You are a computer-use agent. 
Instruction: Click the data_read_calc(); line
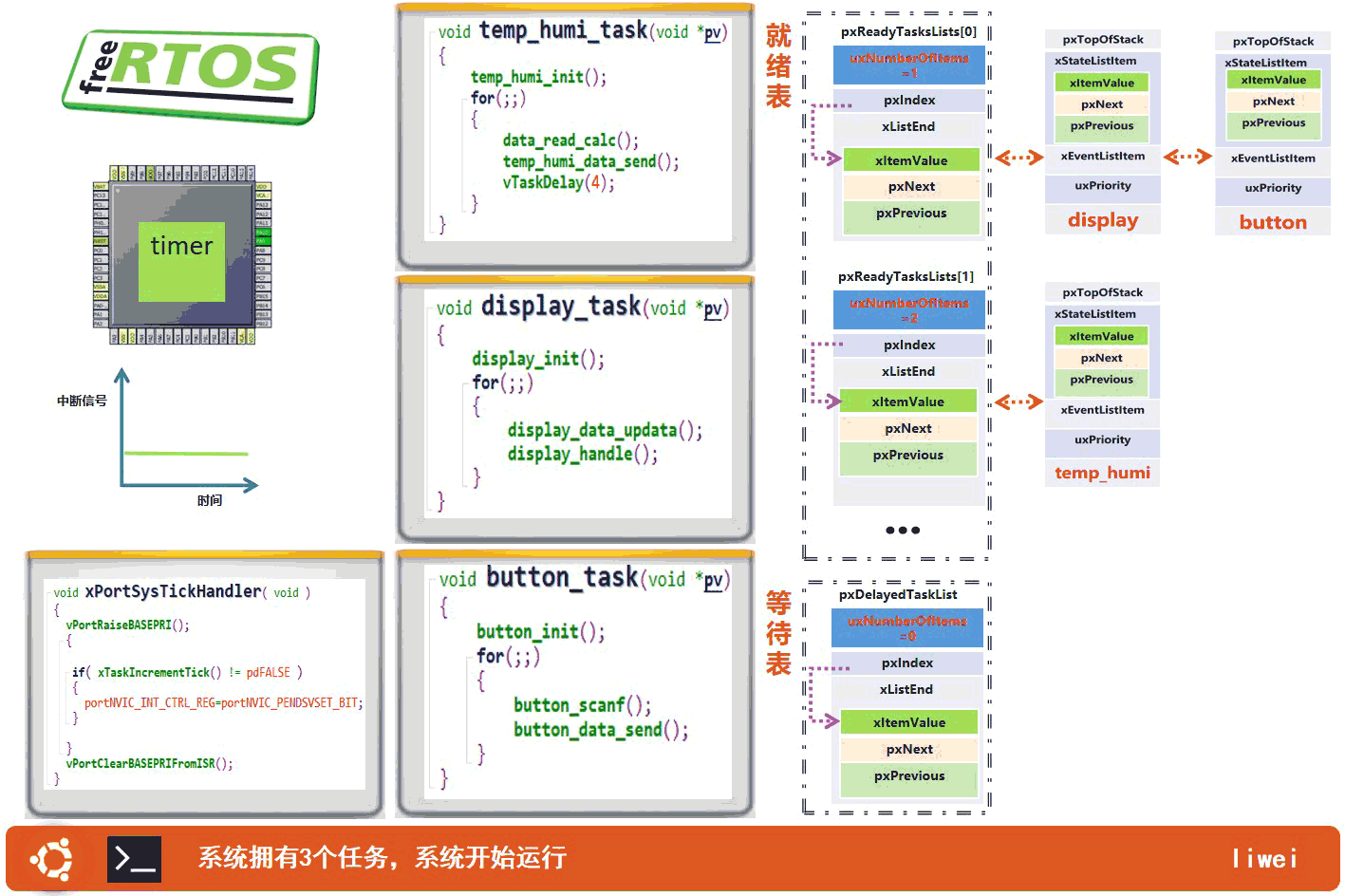pos(570,140)
